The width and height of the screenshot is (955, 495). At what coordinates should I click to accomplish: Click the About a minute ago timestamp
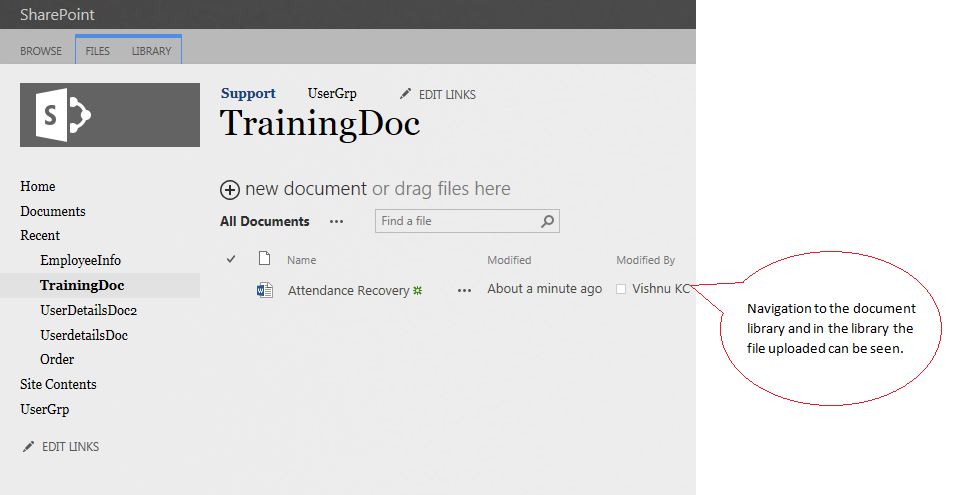pos(544,289)
